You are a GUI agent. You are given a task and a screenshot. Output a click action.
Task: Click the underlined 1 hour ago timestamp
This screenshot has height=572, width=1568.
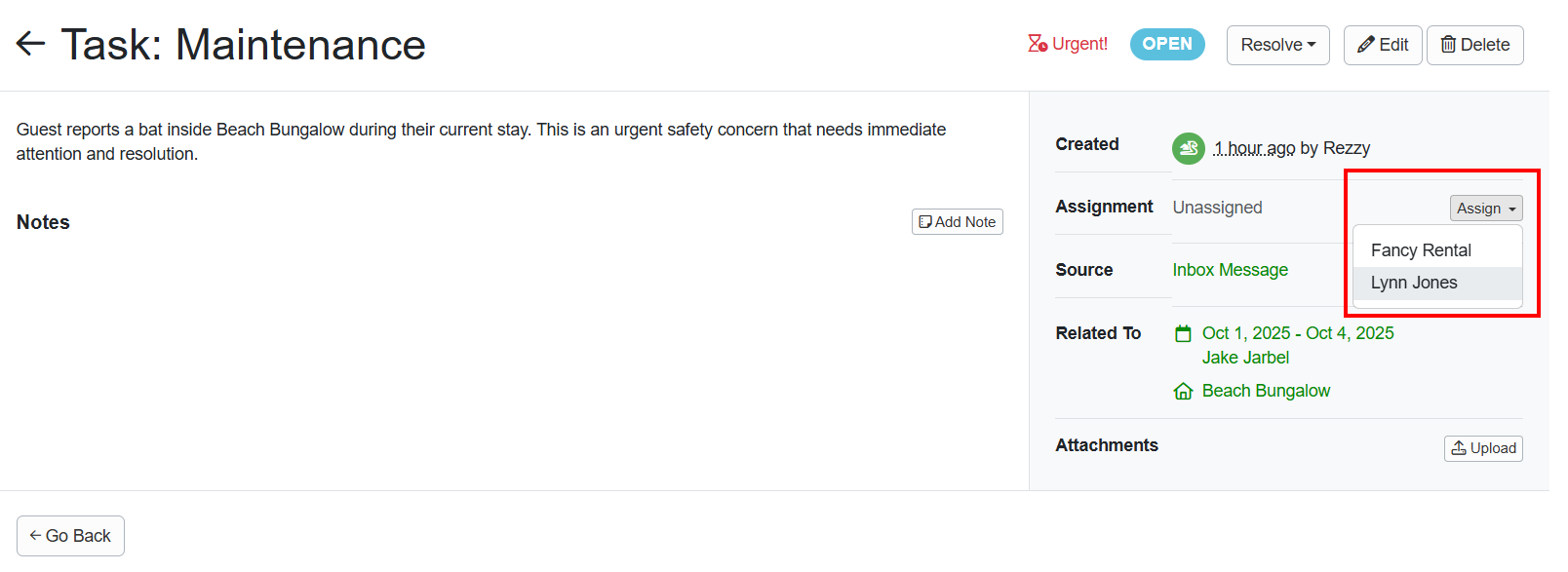coord(1255,148)
